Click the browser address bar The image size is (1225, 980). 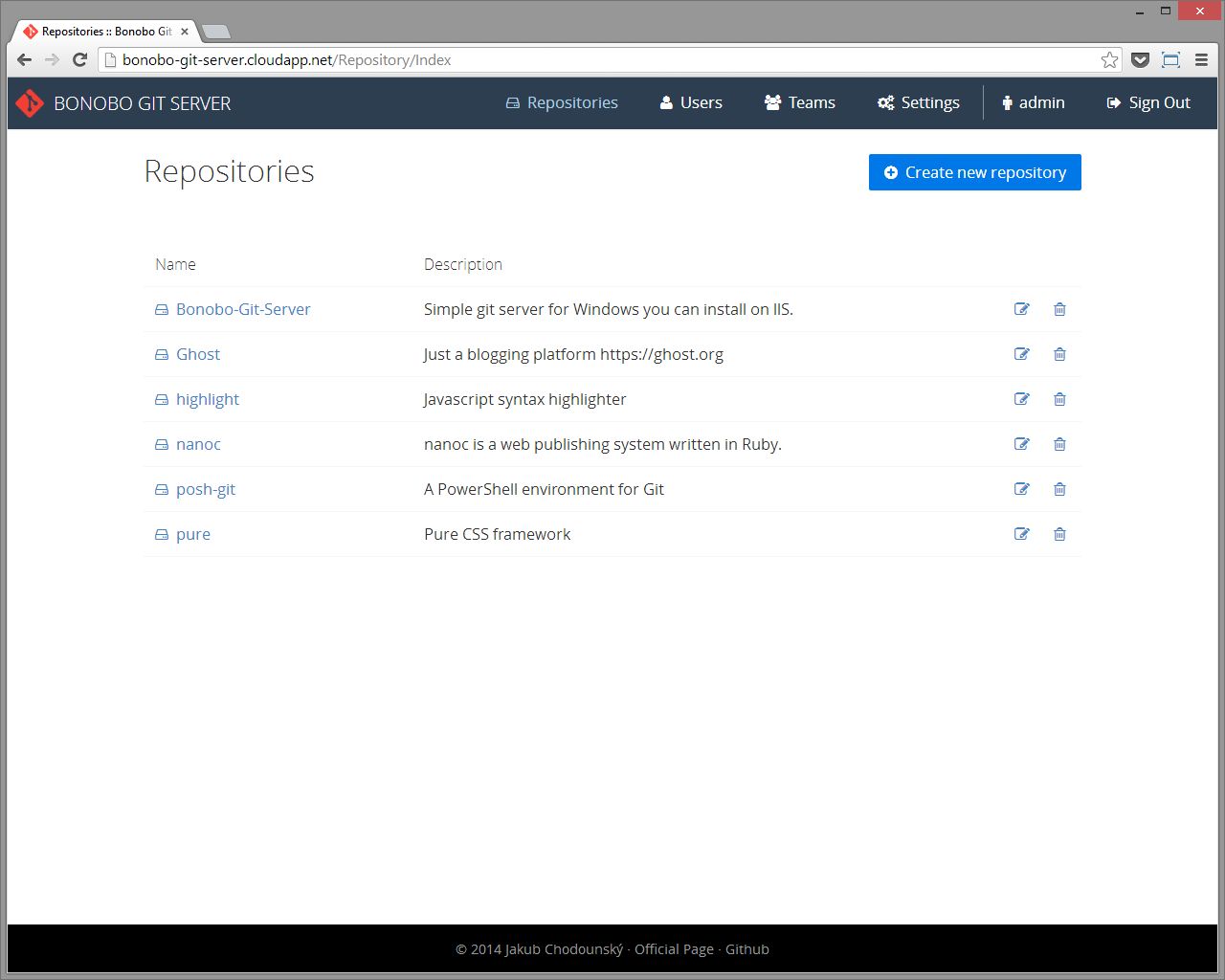tap(574, 59)
